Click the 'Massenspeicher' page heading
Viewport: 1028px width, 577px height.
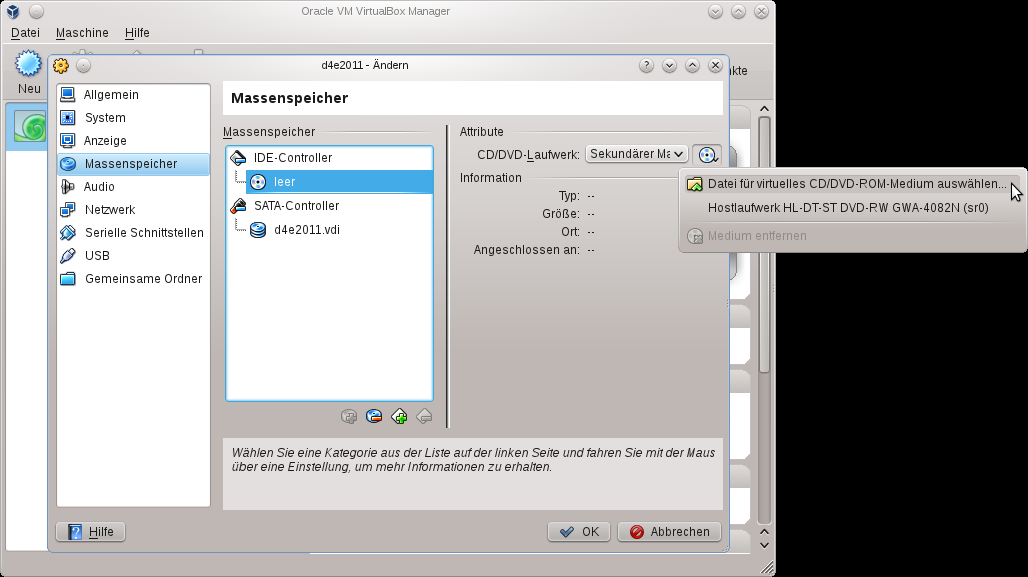tap(289, 98)
